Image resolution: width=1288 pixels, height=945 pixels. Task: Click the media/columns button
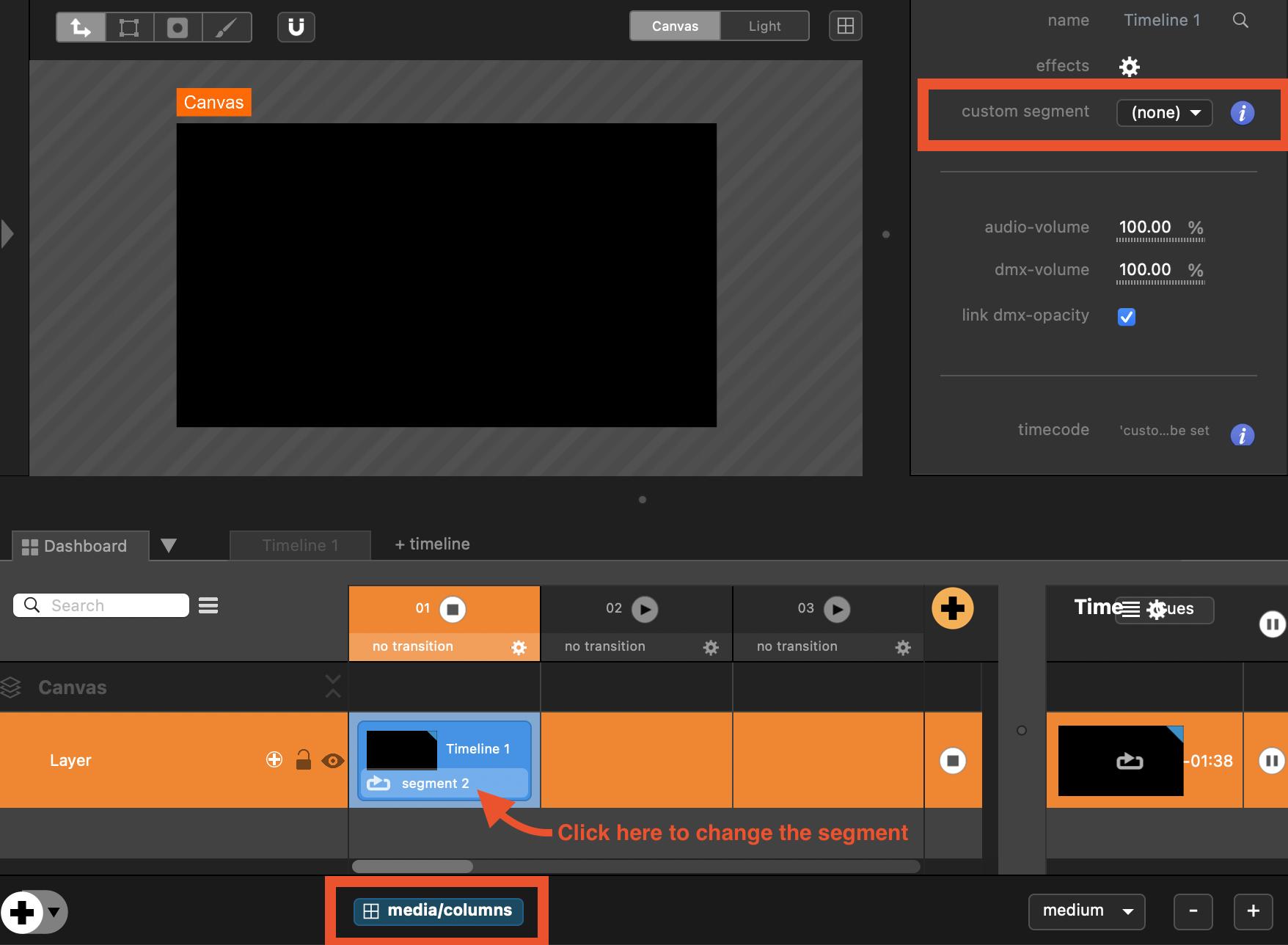click(x=438, y=911)
